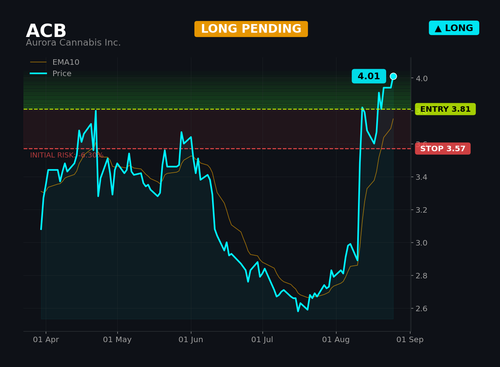
Task: Click the Aurora Cannabis Inc. subtitle
Action: click(73, 43)
